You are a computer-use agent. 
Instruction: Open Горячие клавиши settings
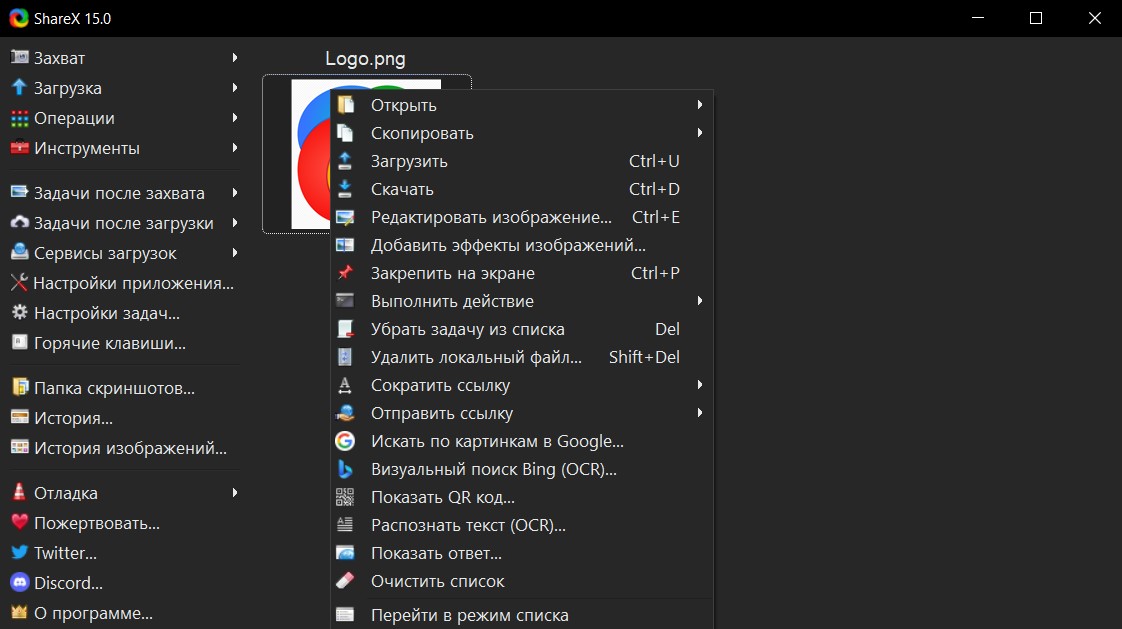[110, 343]
